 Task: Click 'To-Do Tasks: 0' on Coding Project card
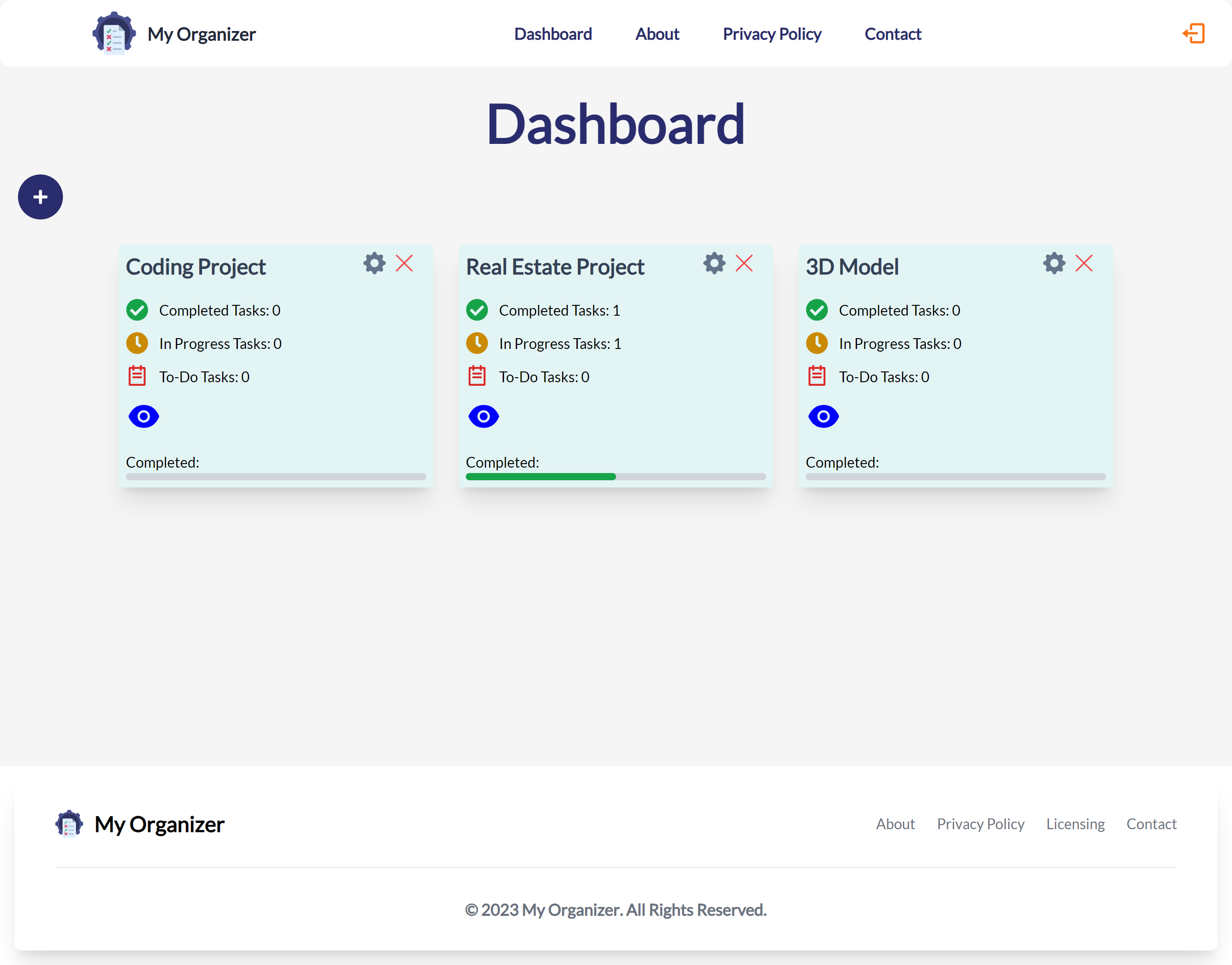coord(204,377)
